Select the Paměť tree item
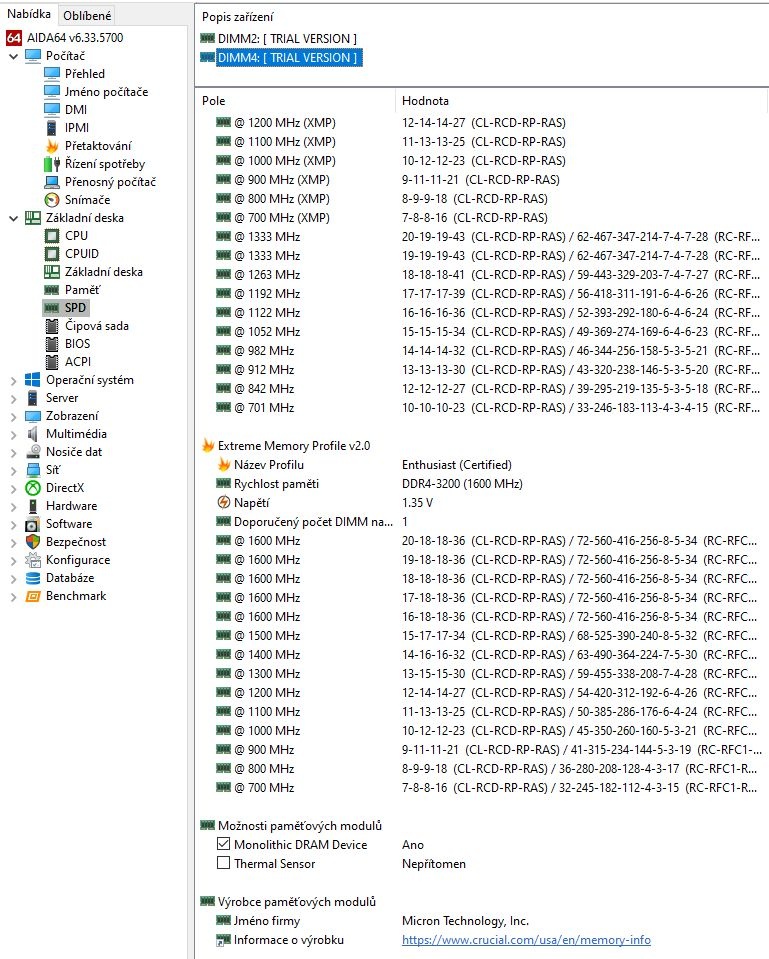This screenshot has width=769, height=959. pyautogui.click(x=82, y=290)
